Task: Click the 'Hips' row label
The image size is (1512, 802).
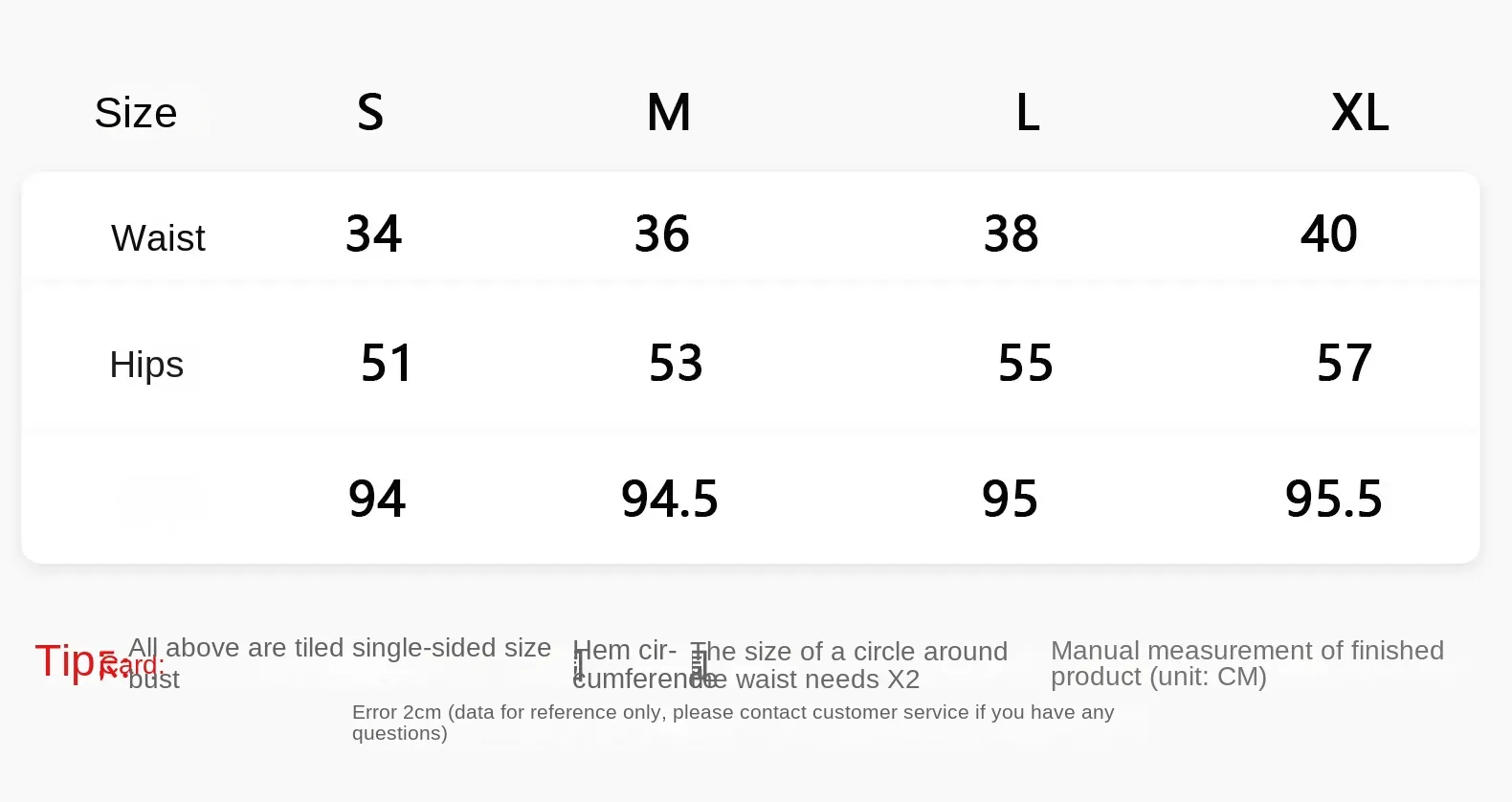Action: [x=146, y=365]
